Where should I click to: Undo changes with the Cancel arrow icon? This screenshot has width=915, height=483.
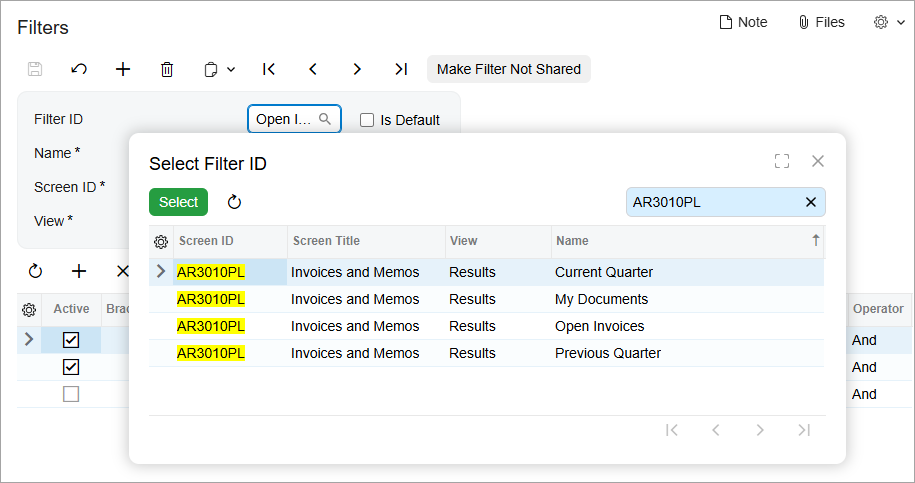[79, 69]
